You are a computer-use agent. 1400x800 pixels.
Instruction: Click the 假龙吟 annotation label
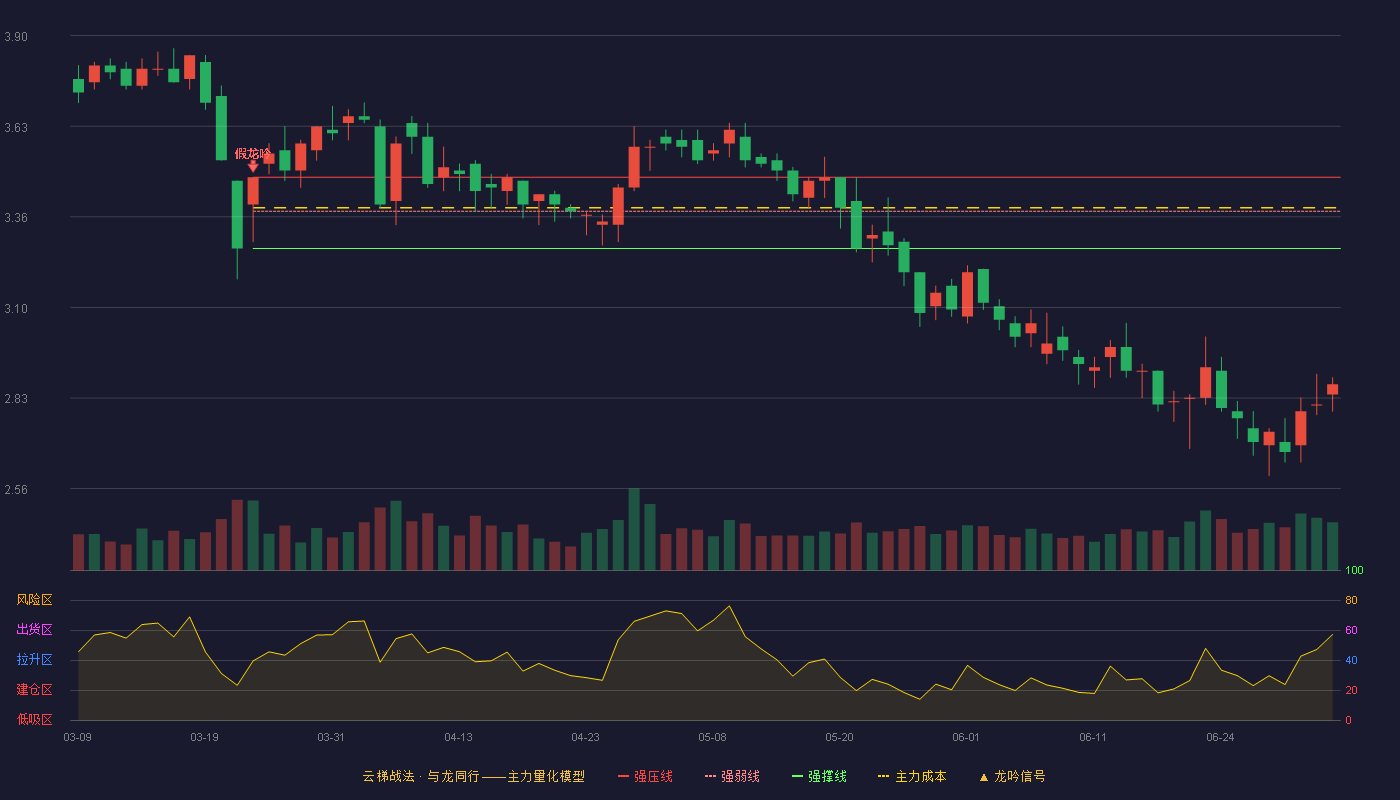(253, 153)
